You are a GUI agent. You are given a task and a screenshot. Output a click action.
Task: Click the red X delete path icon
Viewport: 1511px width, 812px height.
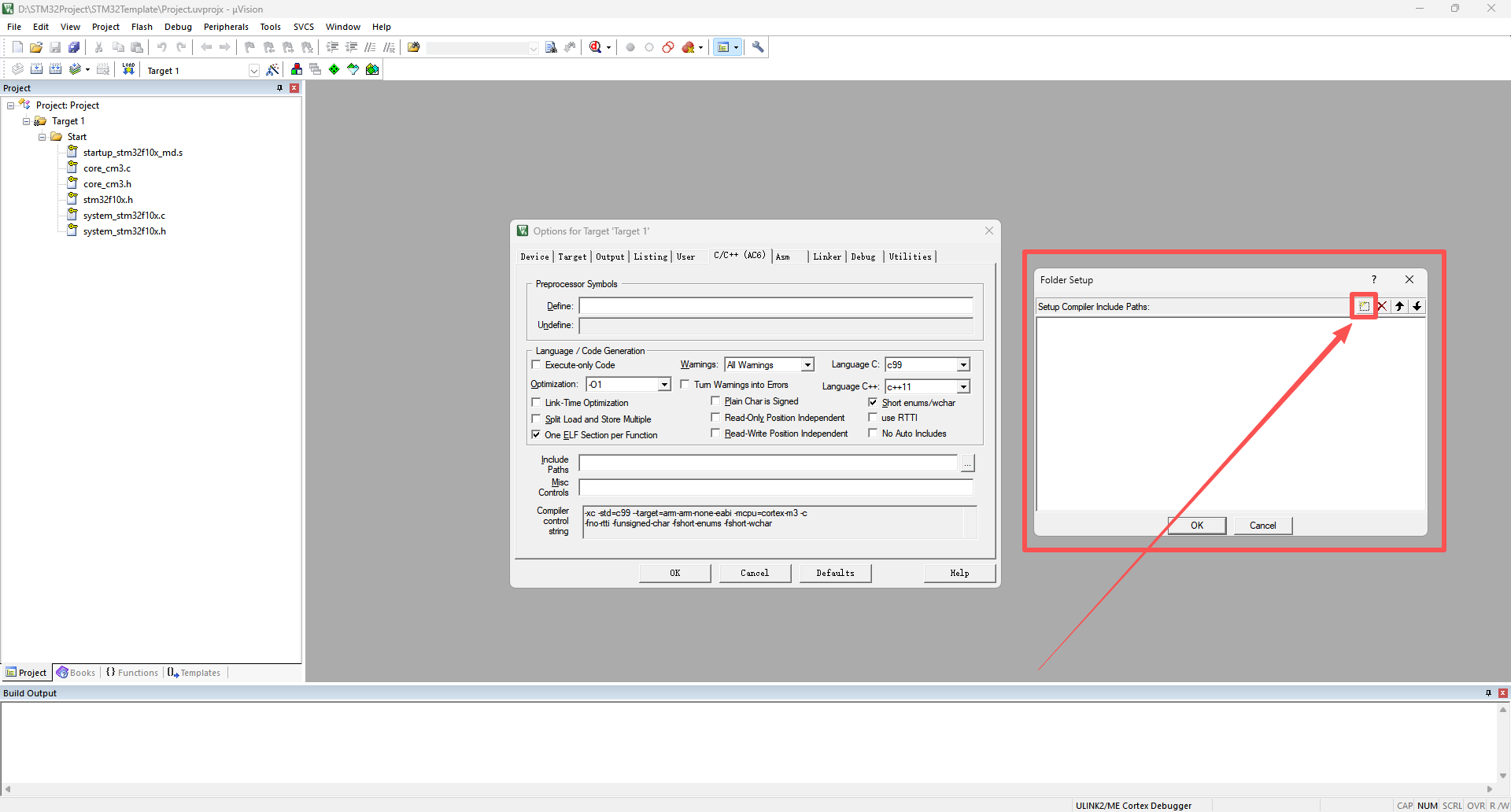click(x=1382, y=306)
